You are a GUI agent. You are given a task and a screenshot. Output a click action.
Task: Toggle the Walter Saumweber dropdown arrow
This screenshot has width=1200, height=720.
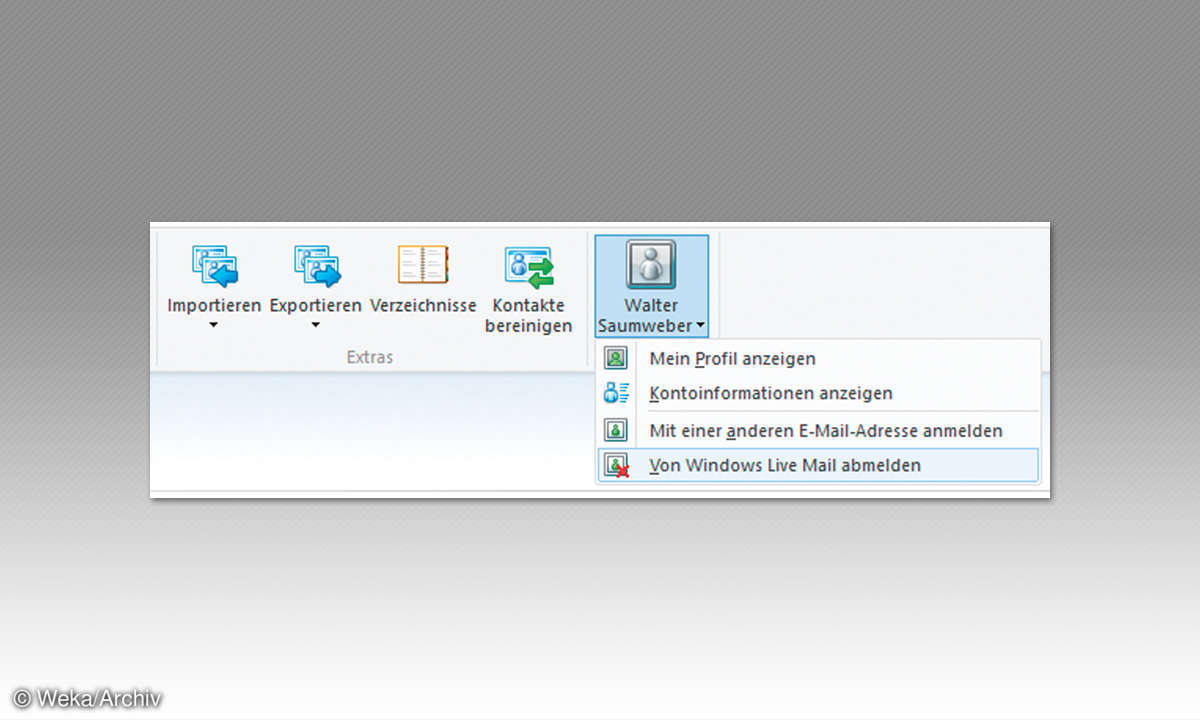(701, 325)
